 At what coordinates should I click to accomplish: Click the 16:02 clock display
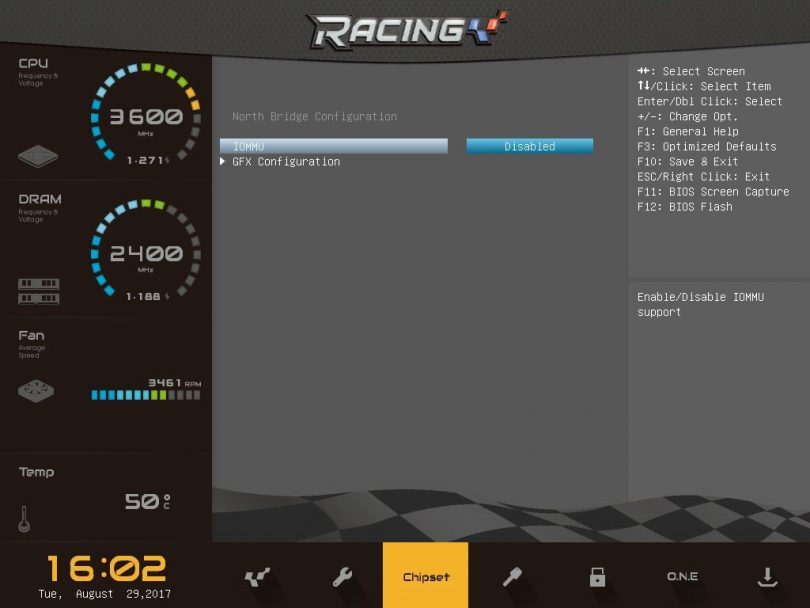point(106,568)
